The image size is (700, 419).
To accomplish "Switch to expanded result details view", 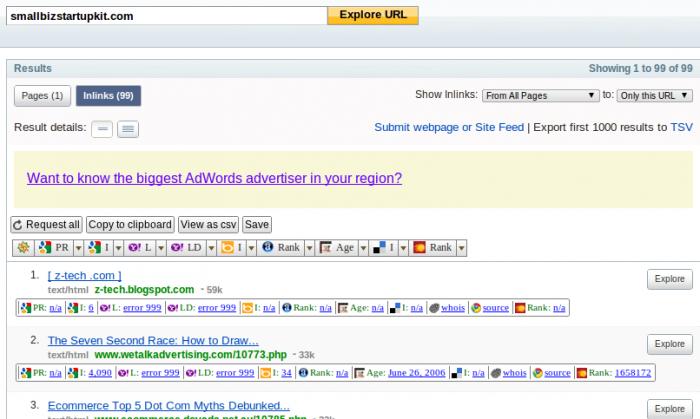I will 128,129.
